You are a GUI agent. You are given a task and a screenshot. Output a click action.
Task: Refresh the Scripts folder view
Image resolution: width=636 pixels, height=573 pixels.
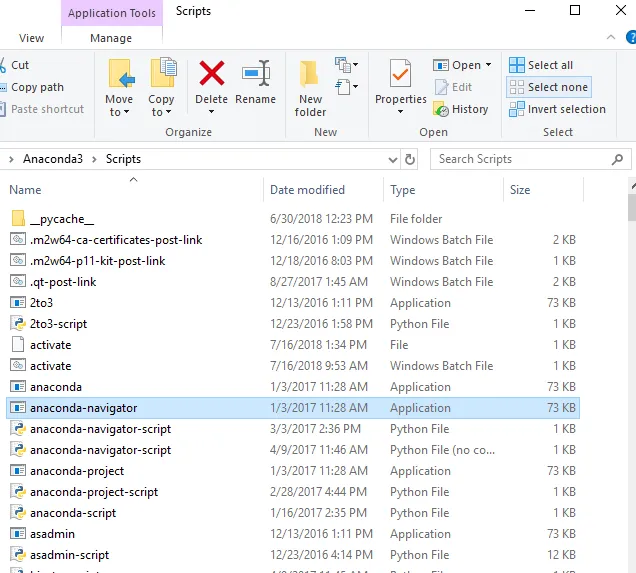tap(410, 159)
